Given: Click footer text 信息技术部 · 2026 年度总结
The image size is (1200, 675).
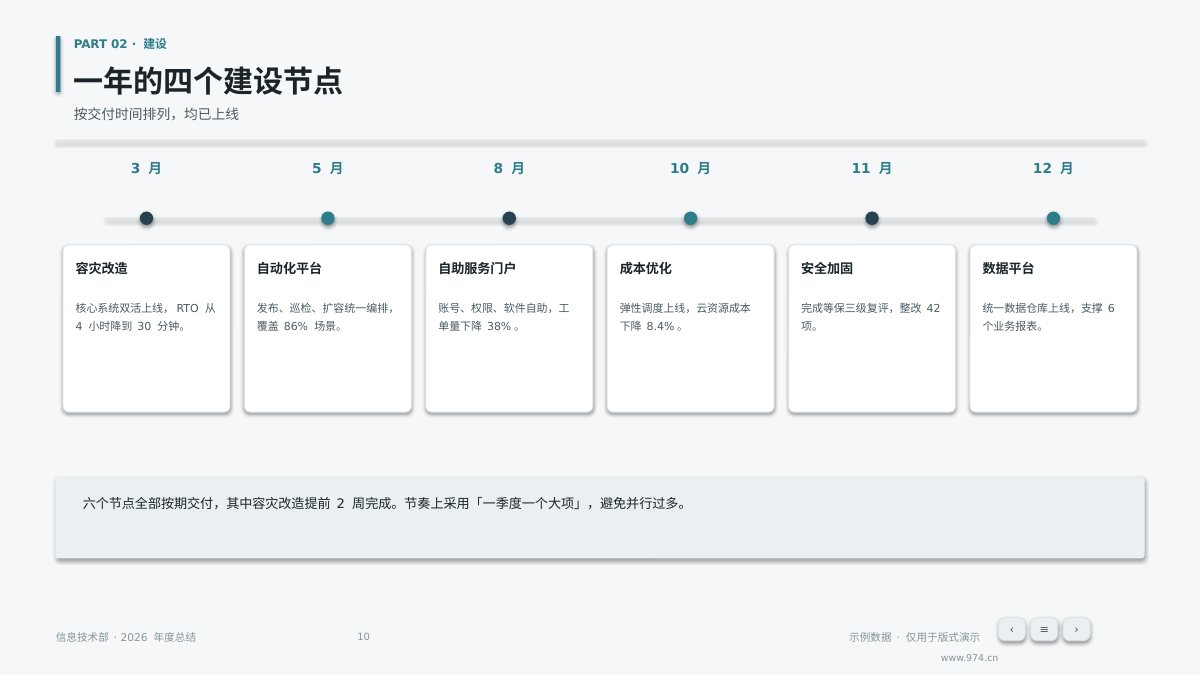Looking at the screenshot, I should tap(126, 637).
